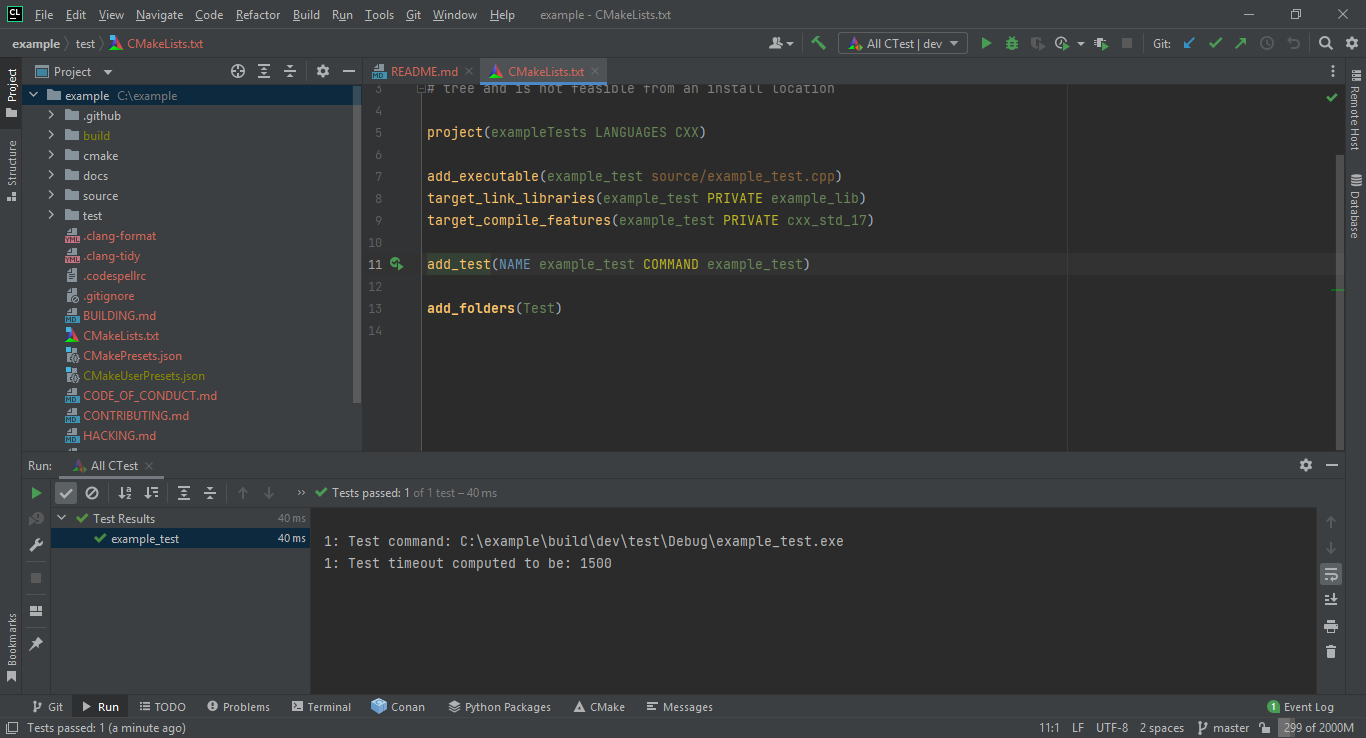This screenshot has width=1366, height=738.
Task: Open the Refactor menu
Action: click(257, 15)
